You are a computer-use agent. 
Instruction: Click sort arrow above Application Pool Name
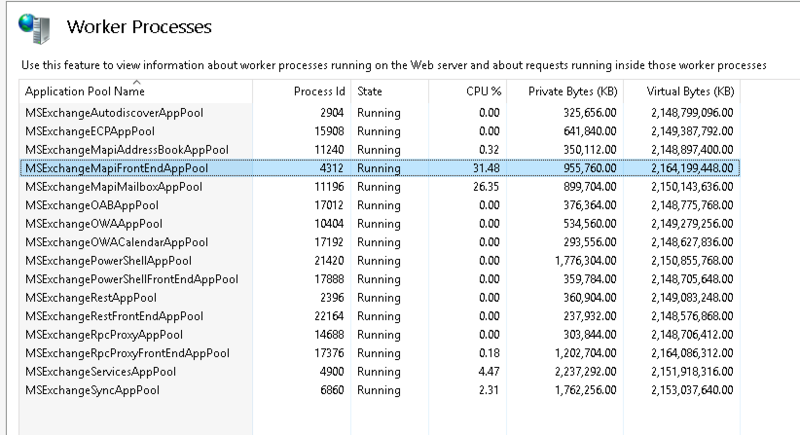136,81
